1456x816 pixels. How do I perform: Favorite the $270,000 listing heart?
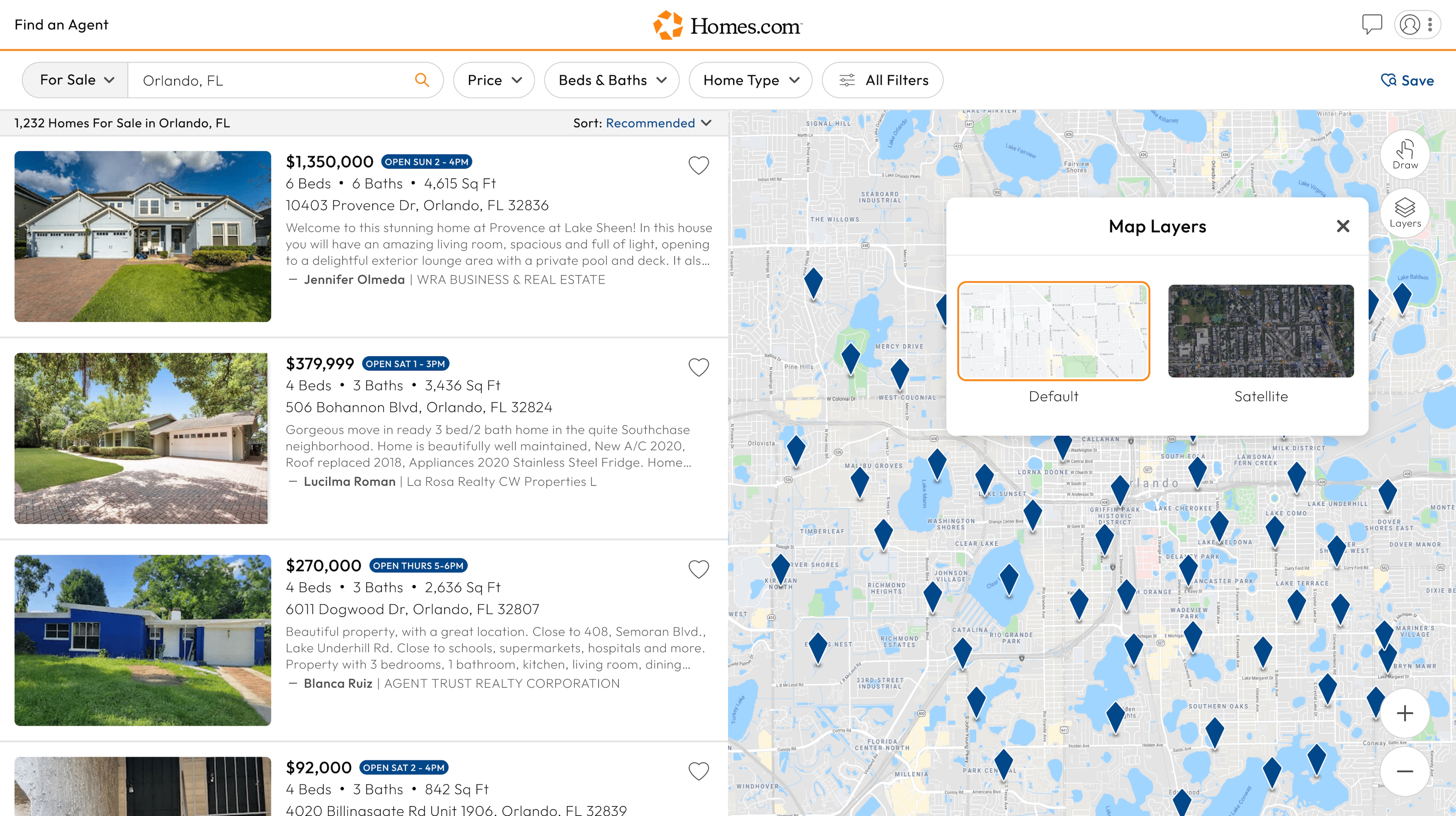pos(699,569)
